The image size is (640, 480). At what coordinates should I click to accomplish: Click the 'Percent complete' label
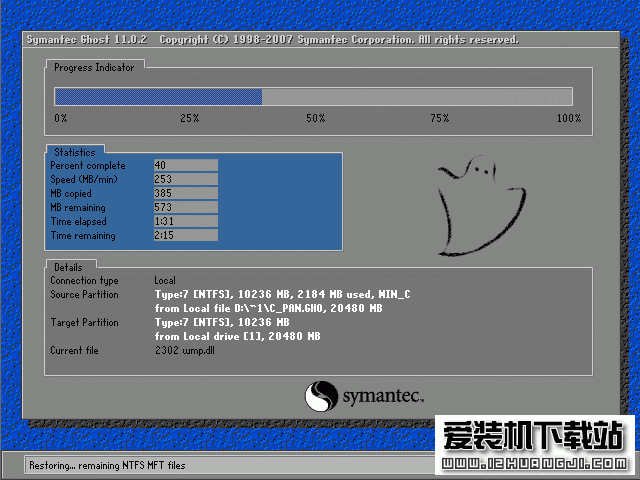[x=88, y=166]
